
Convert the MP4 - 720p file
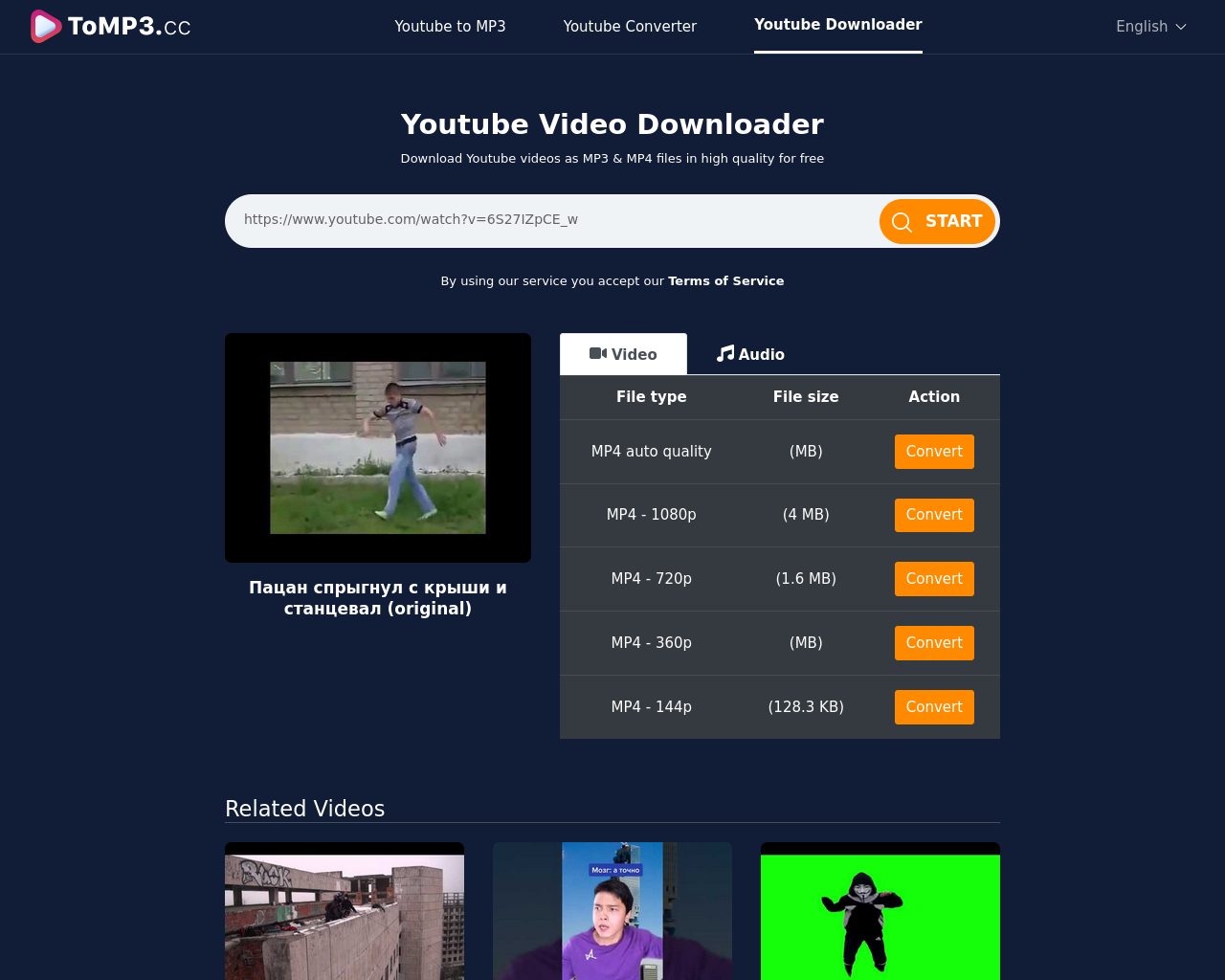pyautogui.click(x=934, y=579)
